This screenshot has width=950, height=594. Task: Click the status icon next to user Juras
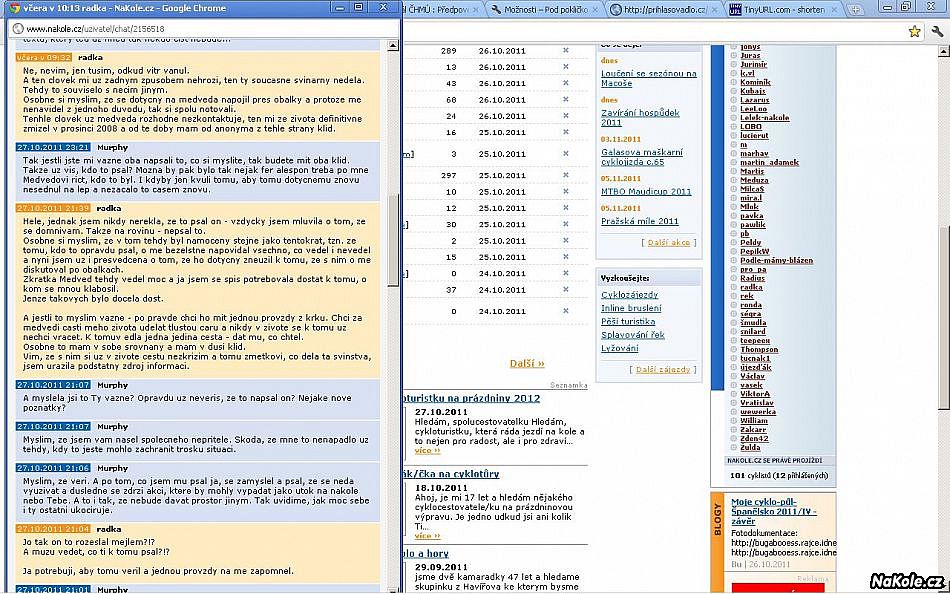pyautogui.click(x=733, y=56)
